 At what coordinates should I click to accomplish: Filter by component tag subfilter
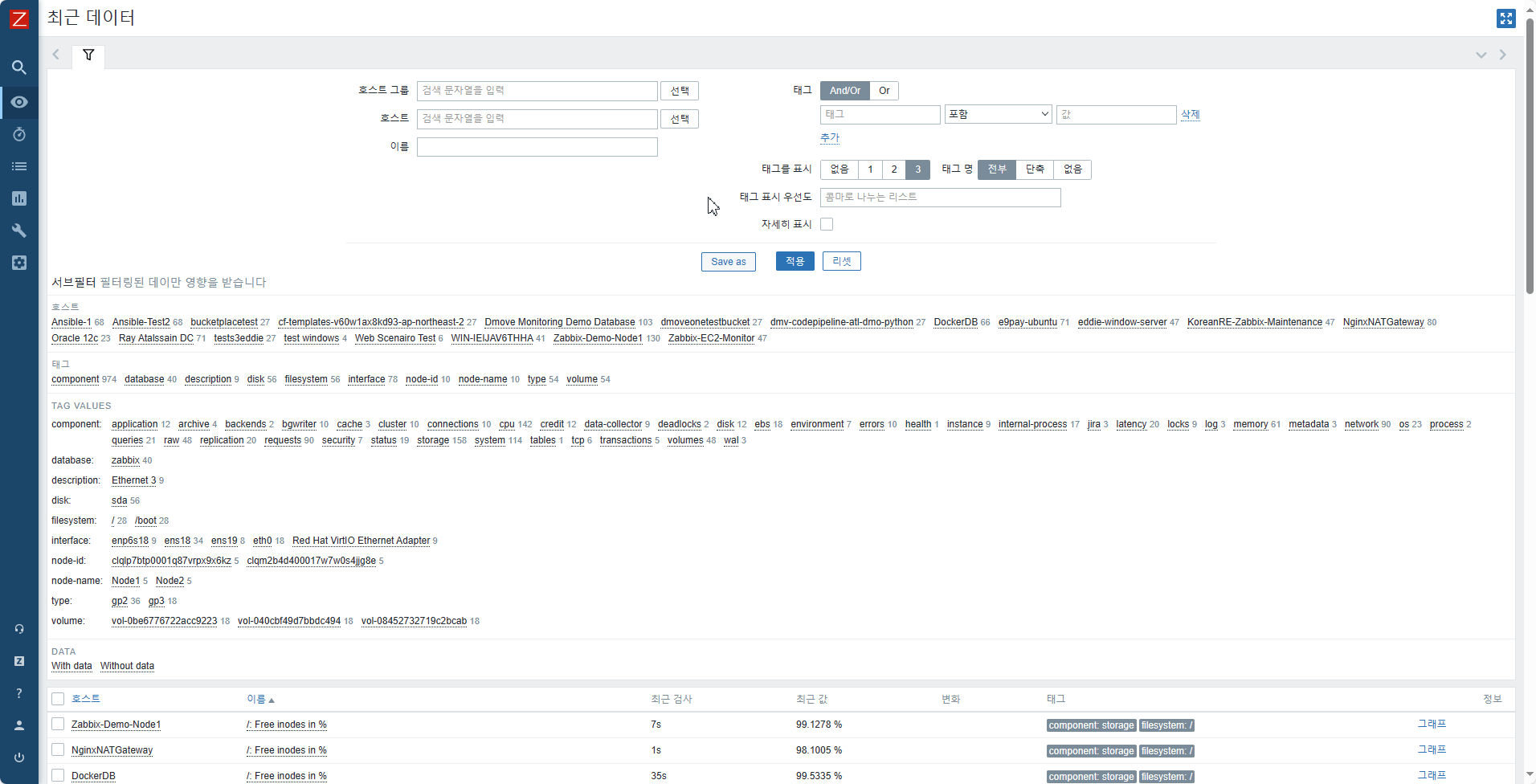(76, 379)
